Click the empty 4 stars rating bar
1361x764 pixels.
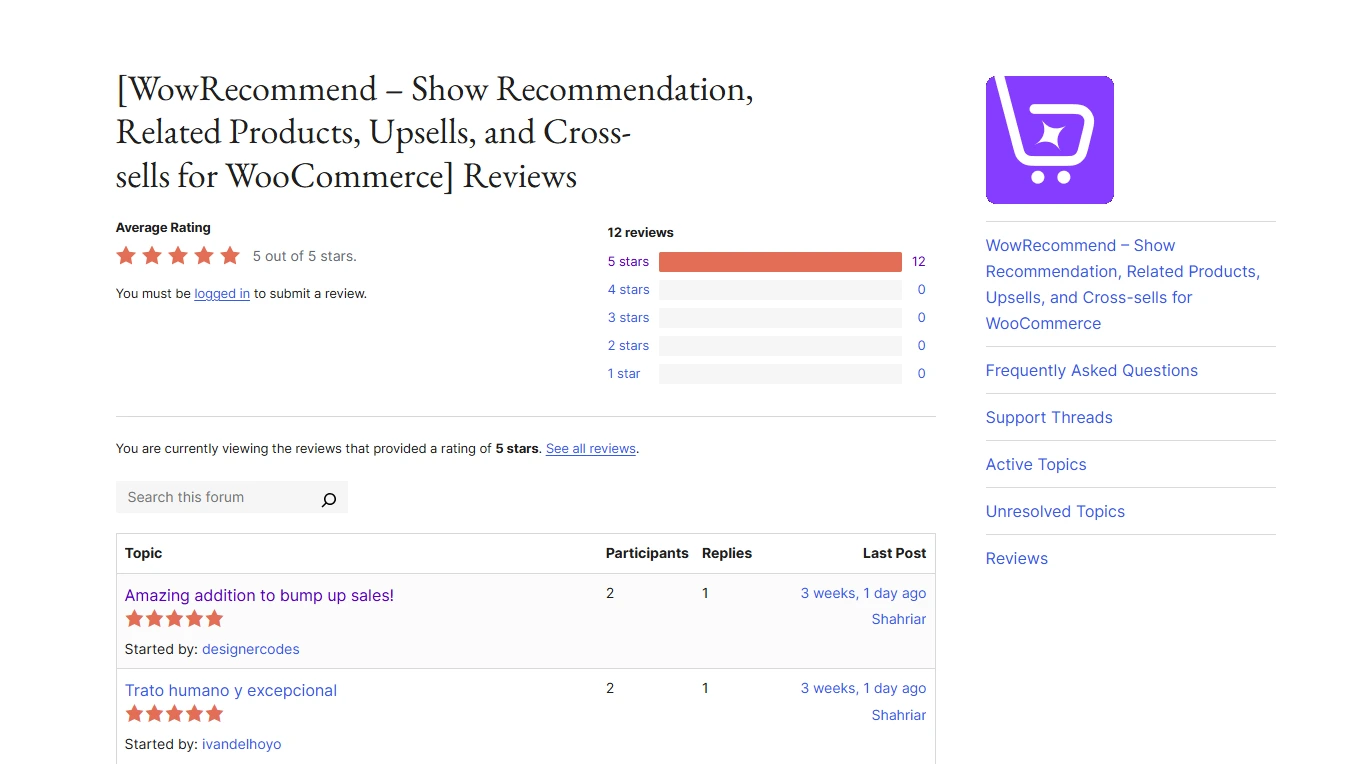point(780,290)
